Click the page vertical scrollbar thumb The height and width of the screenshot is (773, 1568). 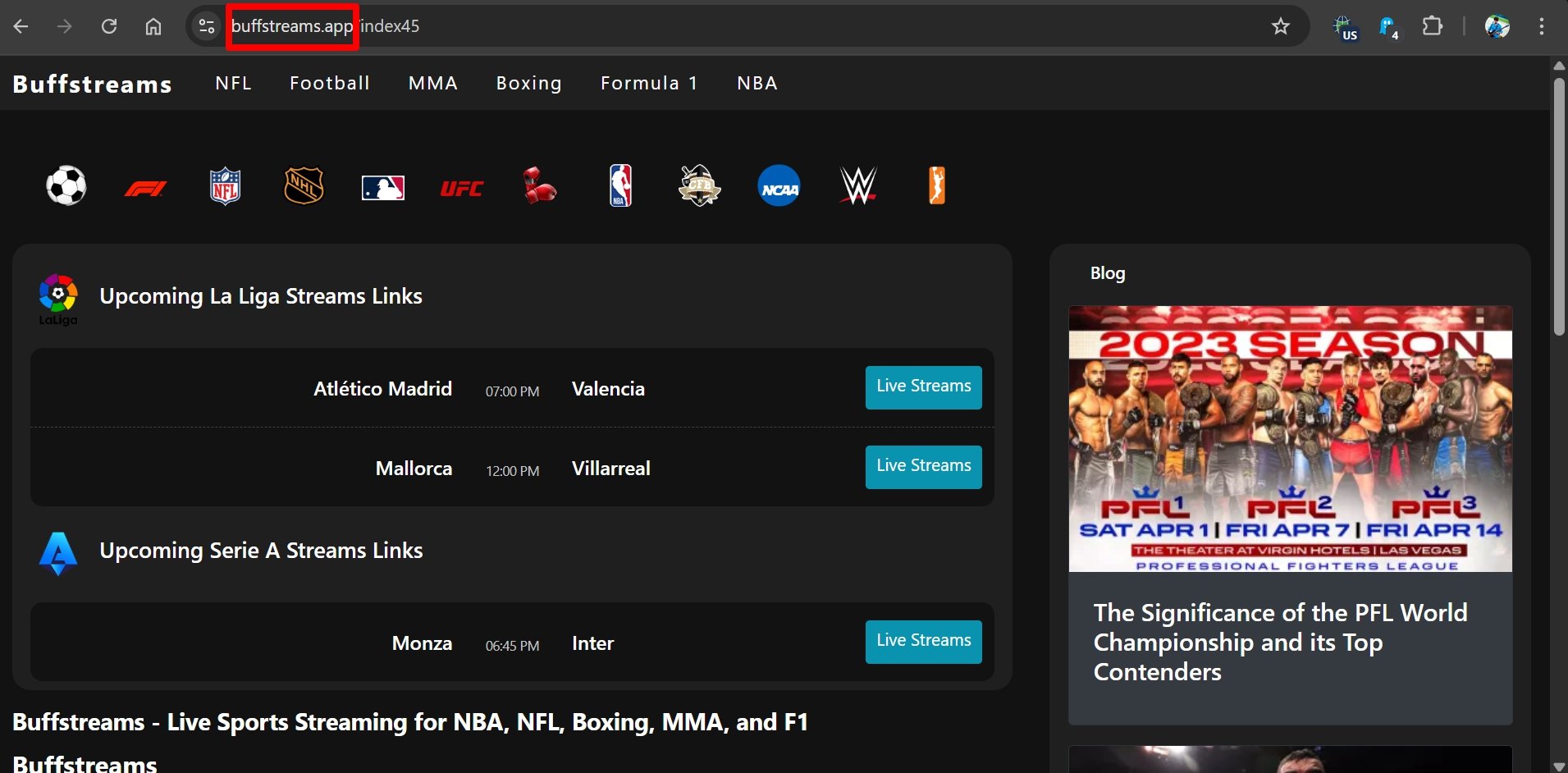click(x=1559, y=207)
